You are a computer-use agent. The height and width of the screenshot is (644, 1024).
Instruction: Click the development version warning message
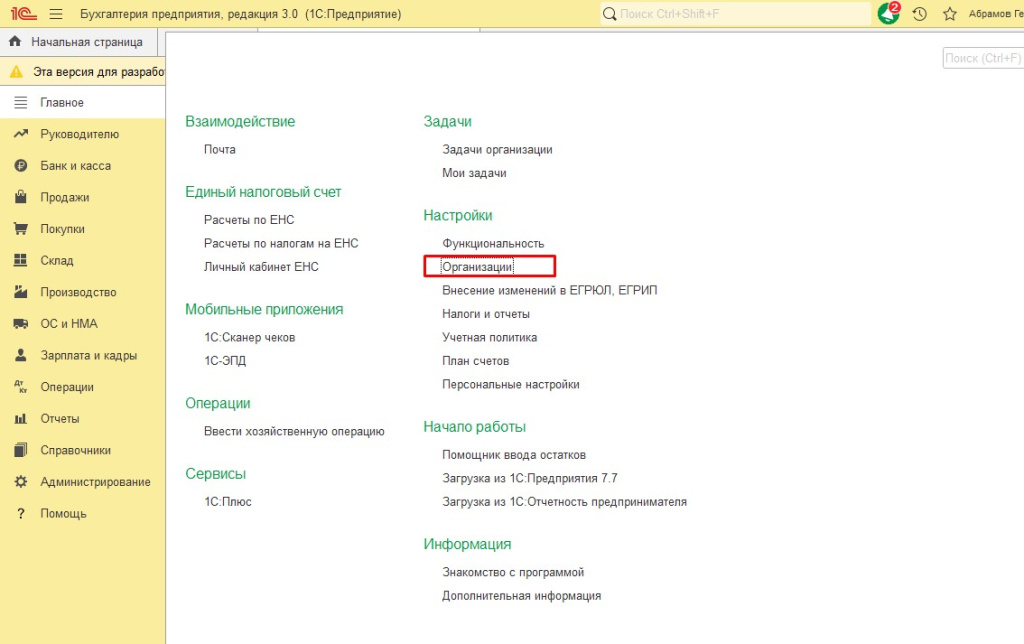pyautogui.click(x=99, y=72)
